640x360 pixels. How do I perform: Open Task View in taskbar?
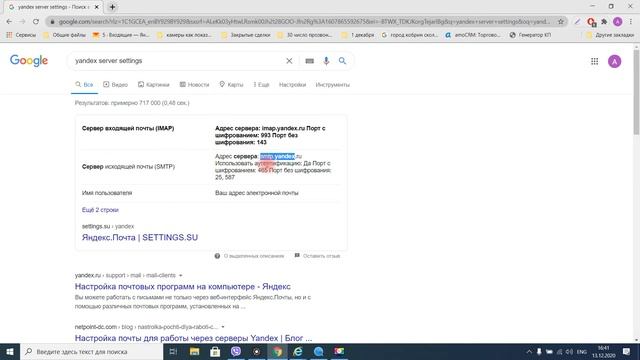coord(173,351)
